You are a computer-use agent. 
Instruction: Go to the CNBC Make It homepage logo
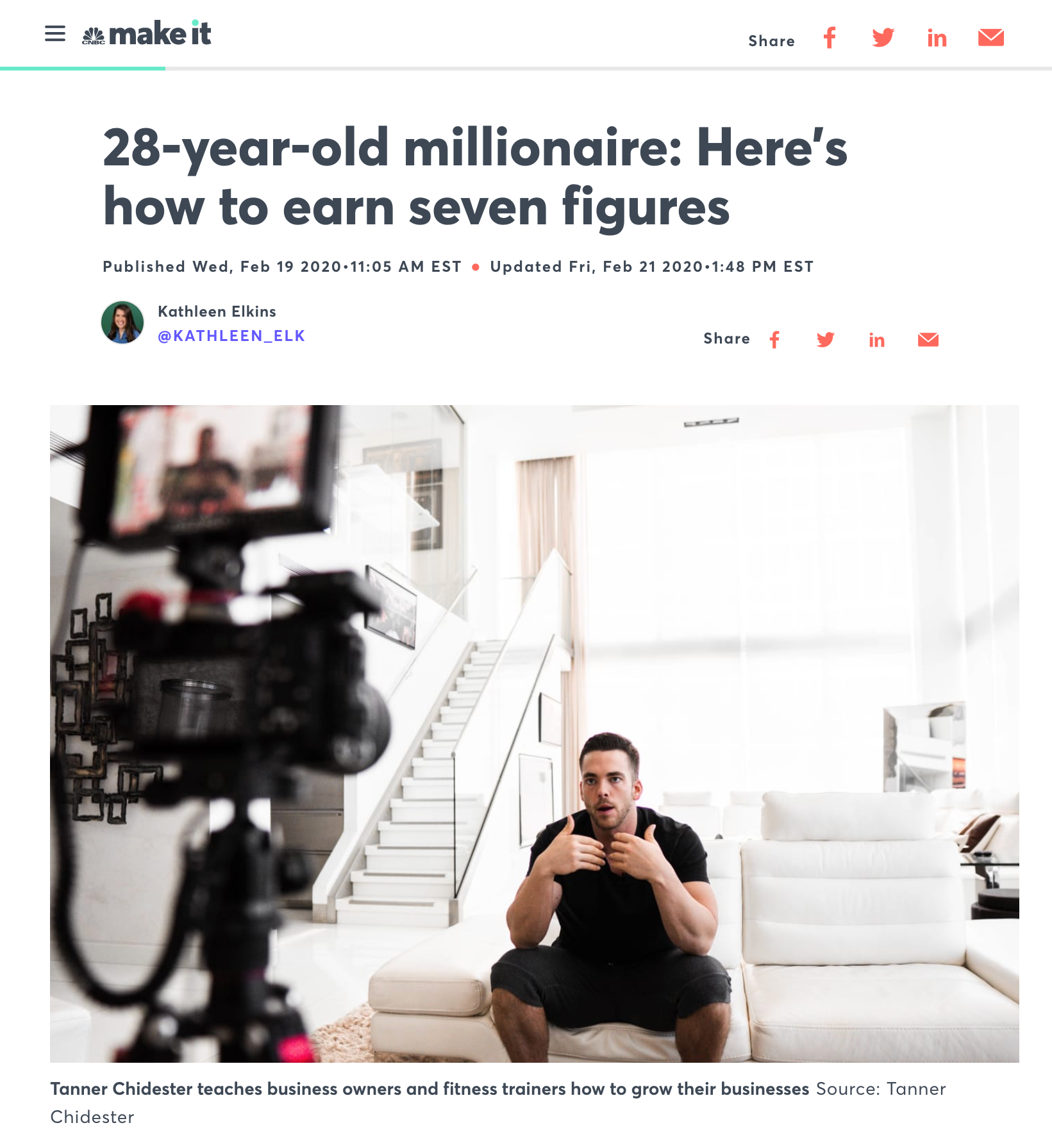(147, 33)
